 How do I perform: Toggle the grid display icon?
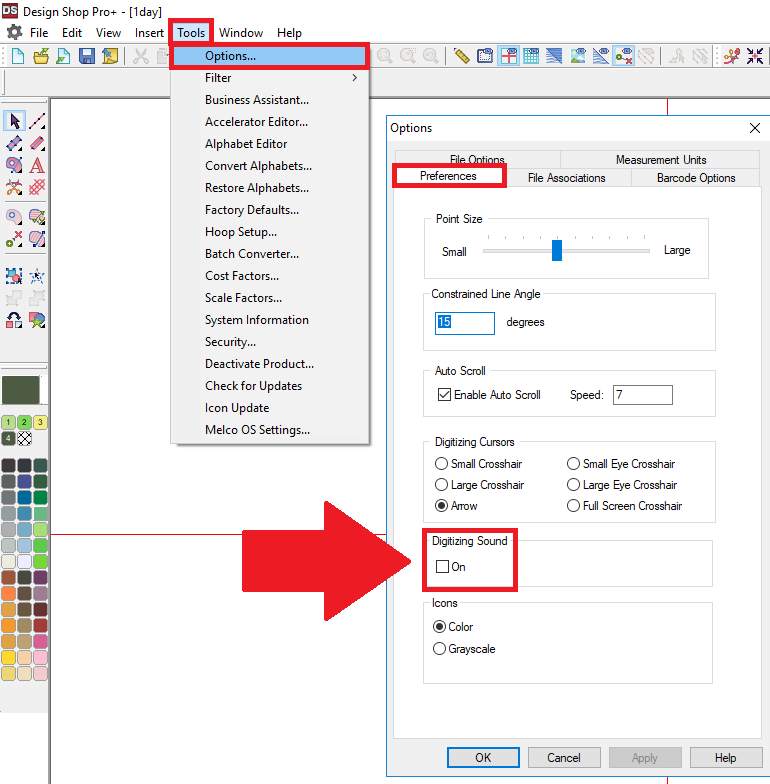(531, 57)
